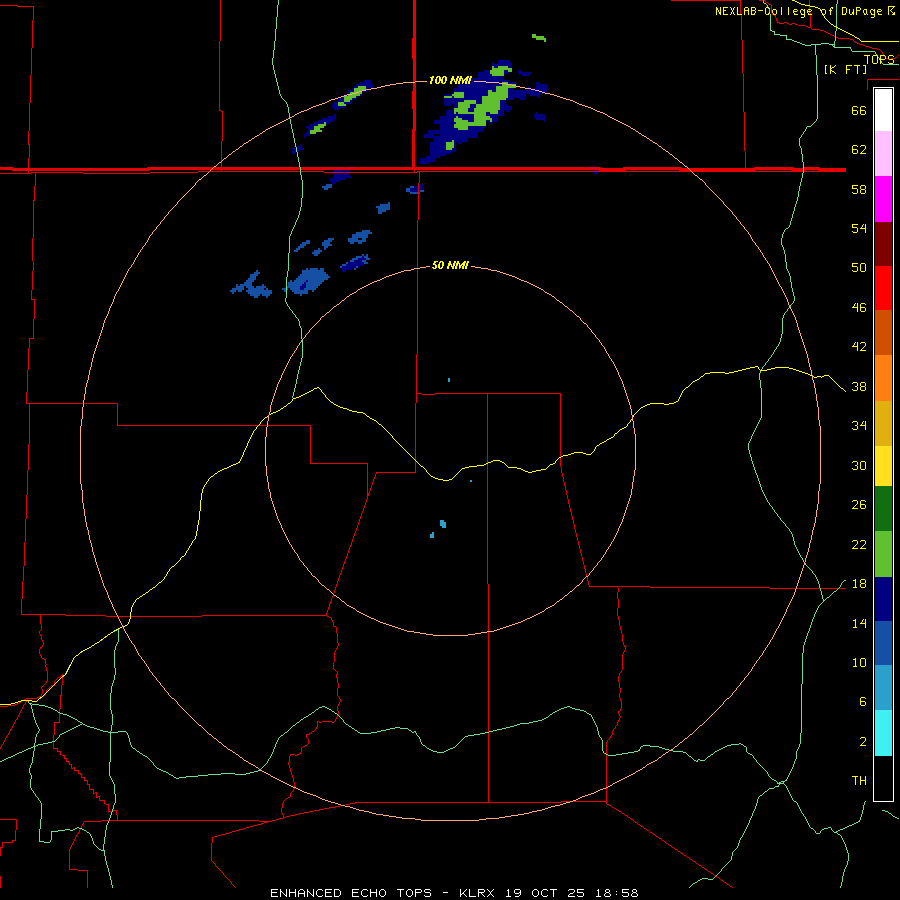Click the magenta legend swatch
The image size is (900, 900).
[883, 199]
